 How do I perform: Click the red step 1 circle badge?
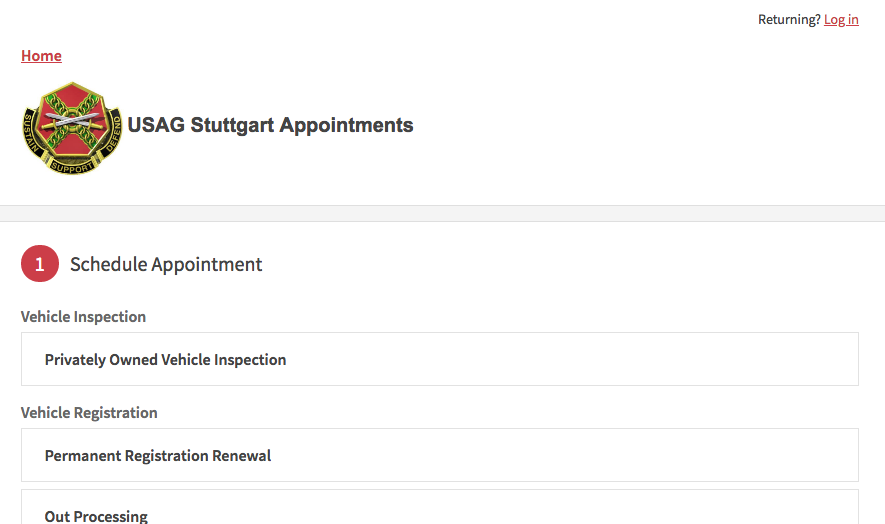click(40, 264)
